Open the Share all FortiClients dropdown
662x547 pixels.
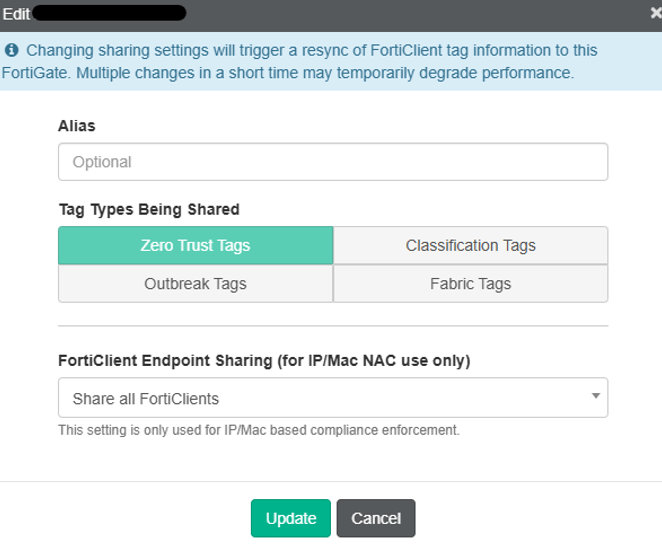(x=320, y=398)
